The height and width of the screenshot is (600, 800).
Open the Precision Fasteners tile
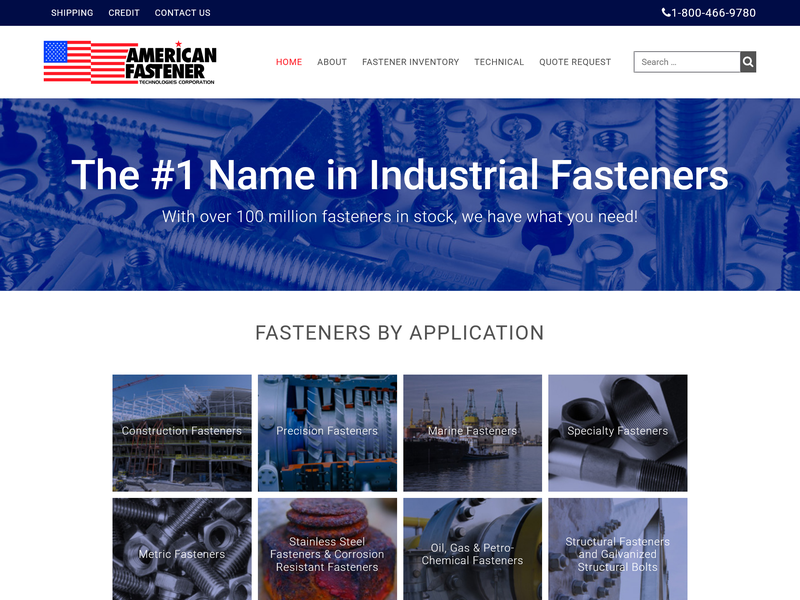click(x=327, y=433)
